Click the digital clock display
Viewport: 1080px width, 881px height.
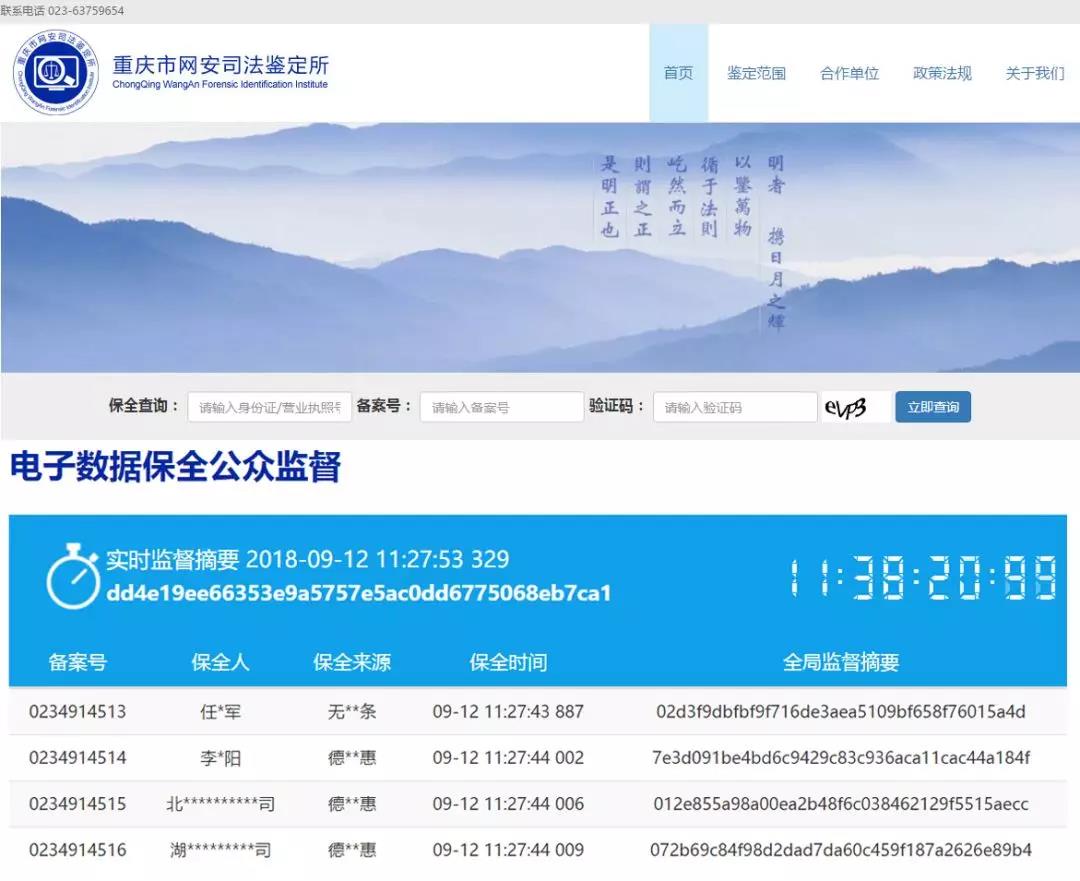click(x=922, y=579)
